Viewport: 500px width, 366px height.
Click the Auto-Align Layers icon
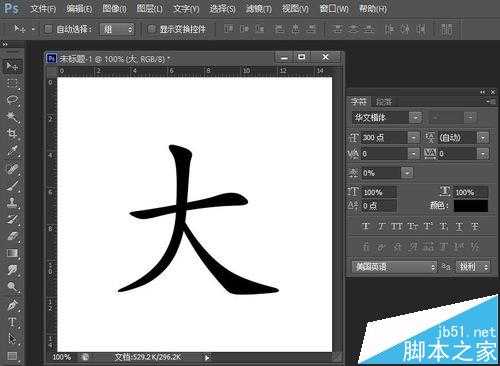447,29
